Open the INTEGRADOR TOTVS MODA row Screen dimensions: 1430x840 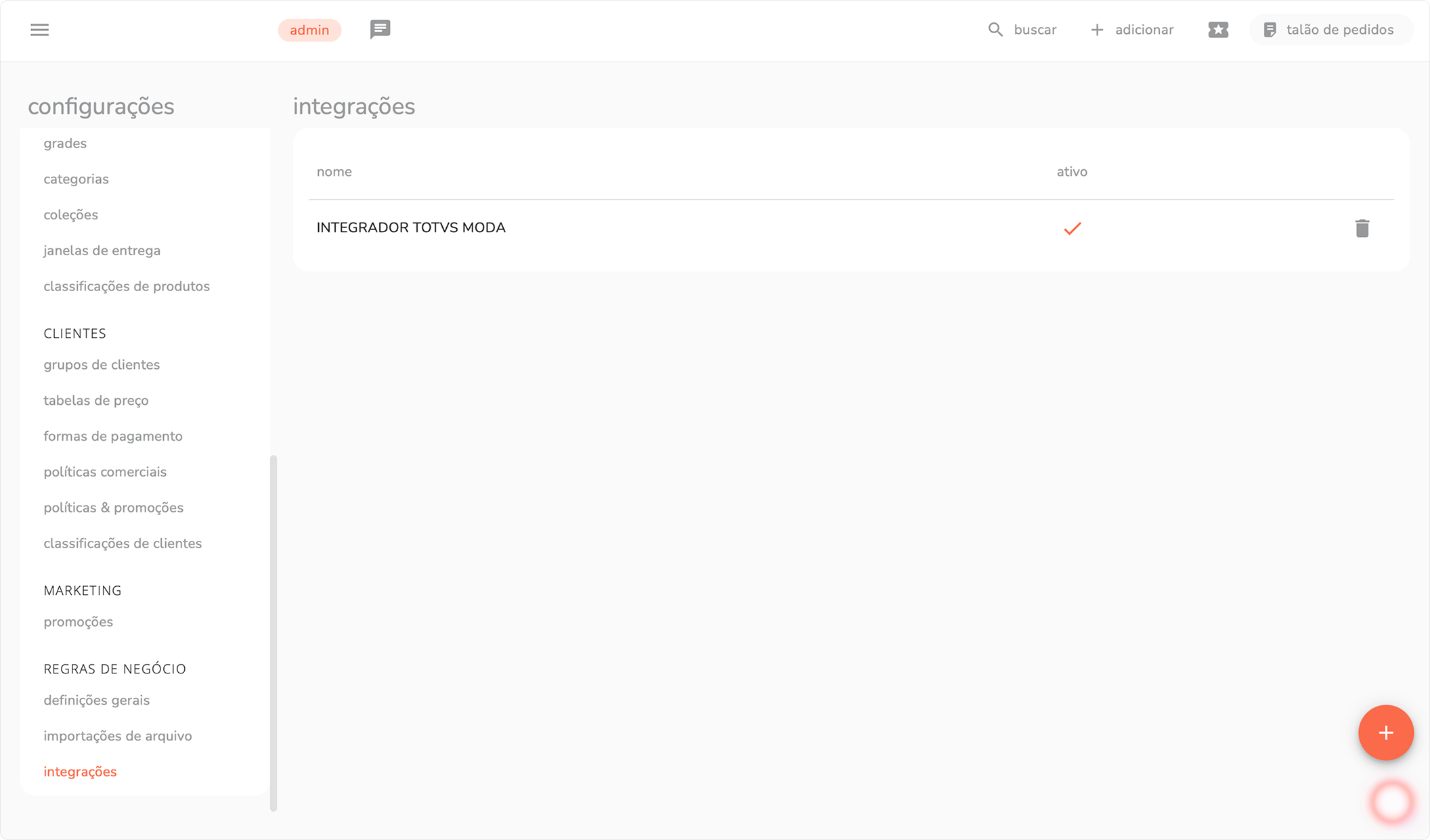coord(411,228)
